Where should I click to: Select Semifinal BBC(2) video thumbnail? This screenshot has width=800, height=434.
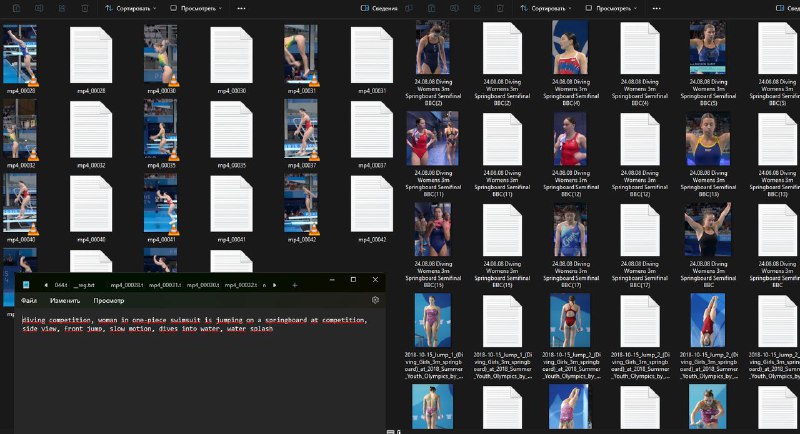tap(433, 47)
